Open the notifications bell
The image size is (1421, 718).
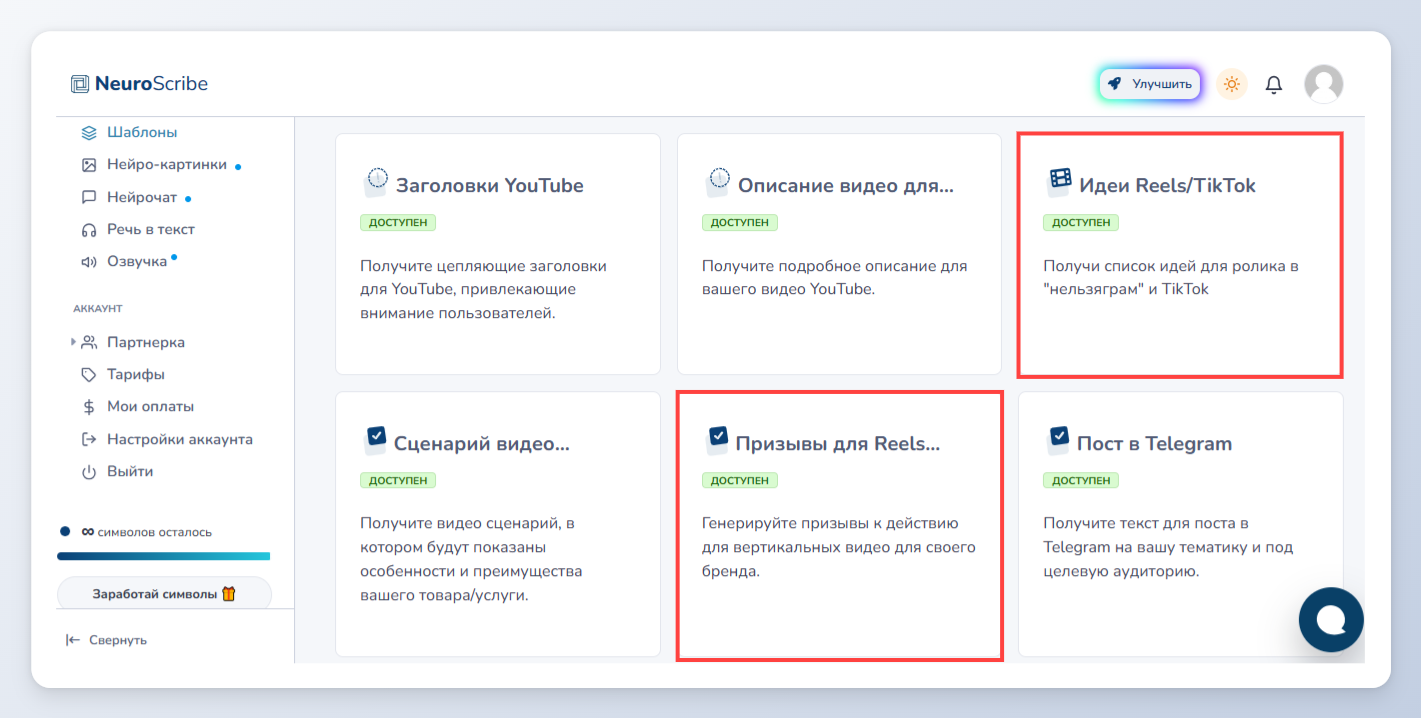coord(1274,85)
